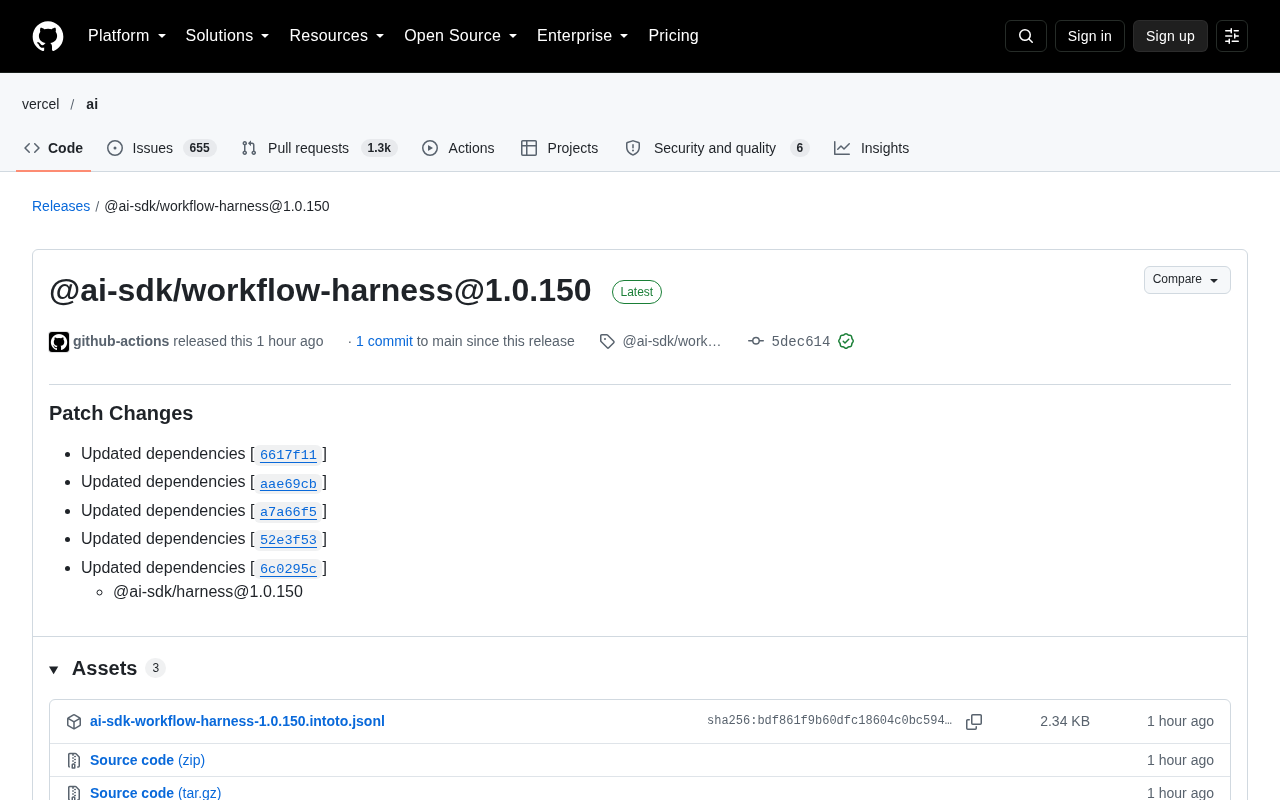1280x800 pixels.
Task: Switch to the Actions tab
Action: (x=458, y=148)
